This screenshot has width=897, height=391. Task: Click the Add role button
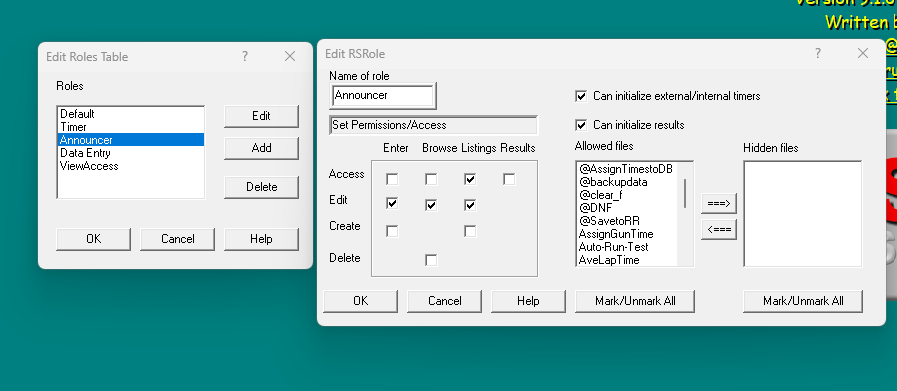[261, 148]
